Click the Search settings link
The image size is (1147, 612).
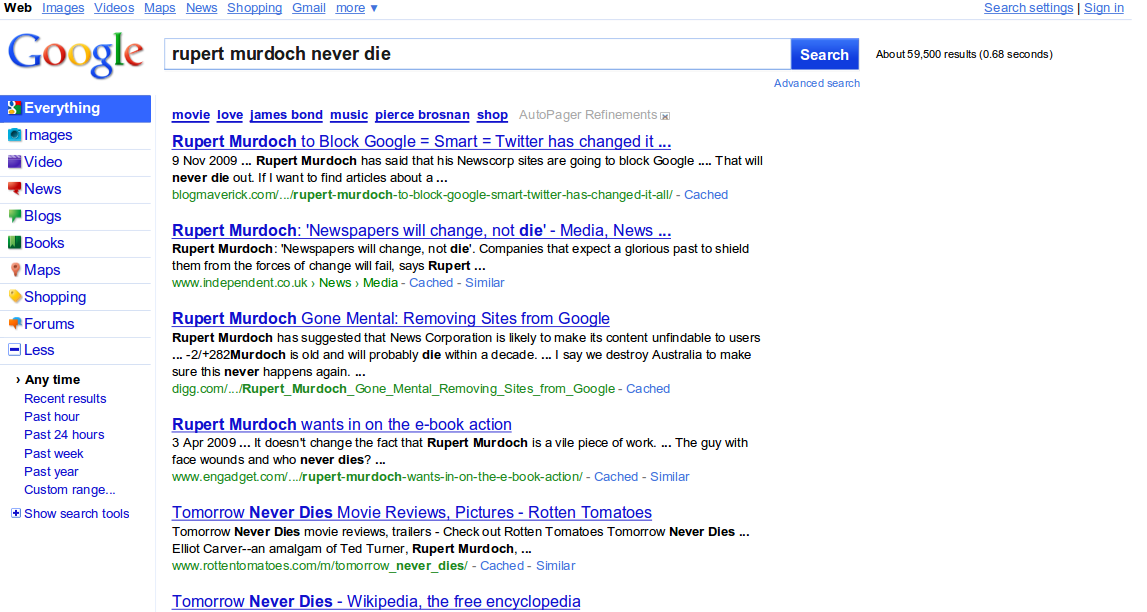[x=1028, y=8]
